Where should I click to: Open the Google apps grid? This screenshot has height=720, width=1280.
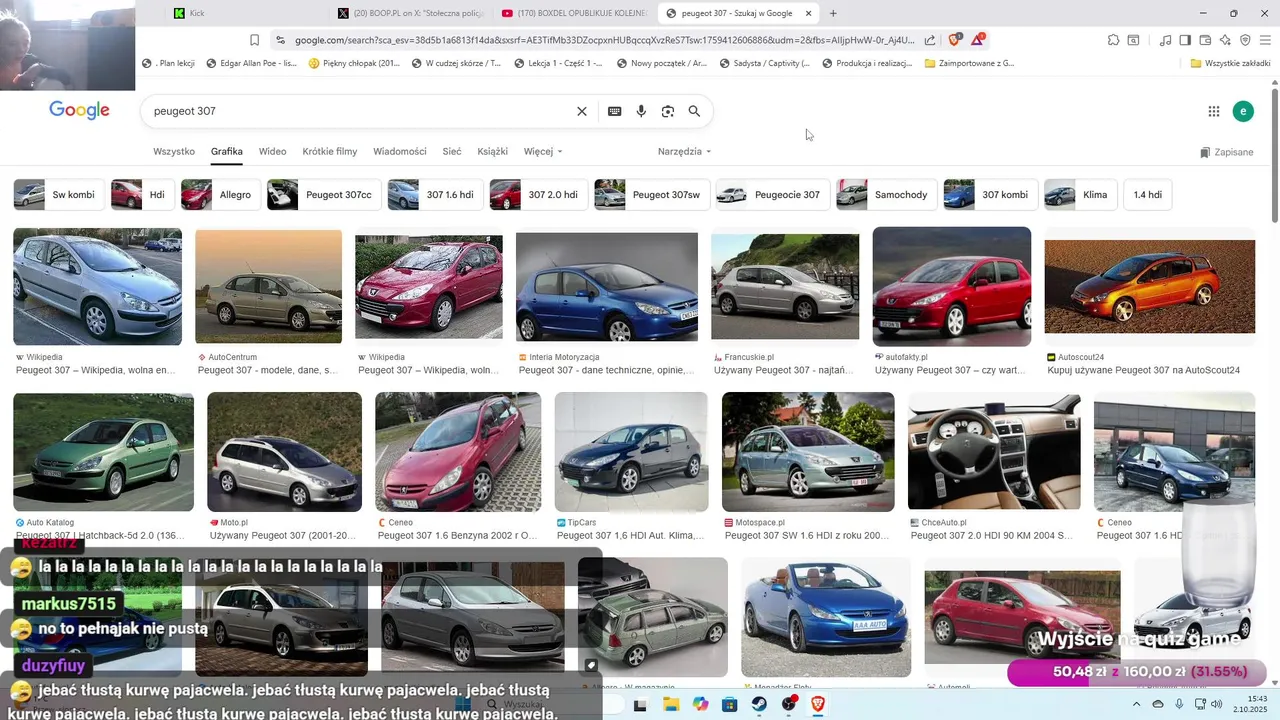(x=1214, y=111)
